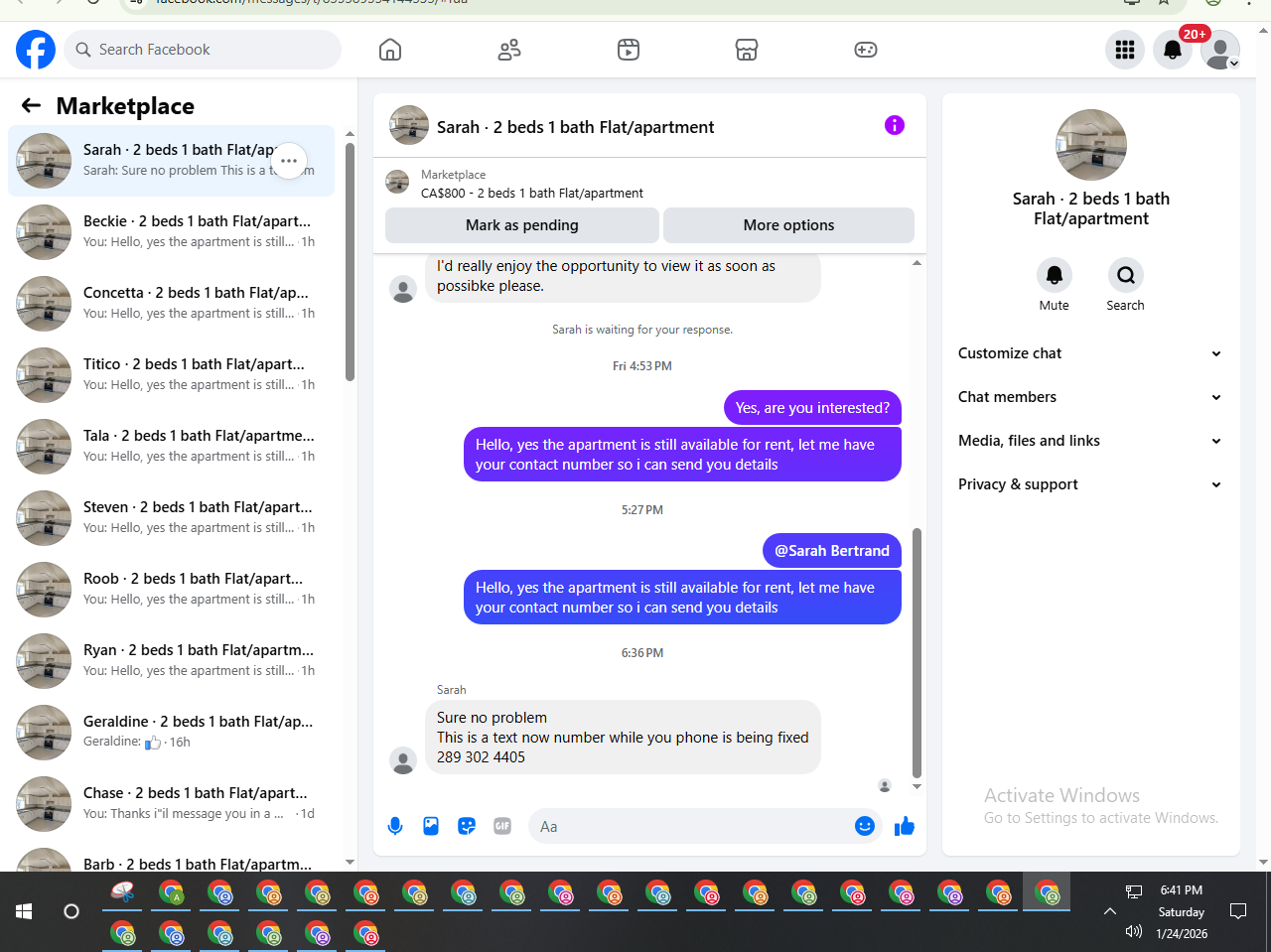Open the @Sarah Bertrand mention

[832, 551]
